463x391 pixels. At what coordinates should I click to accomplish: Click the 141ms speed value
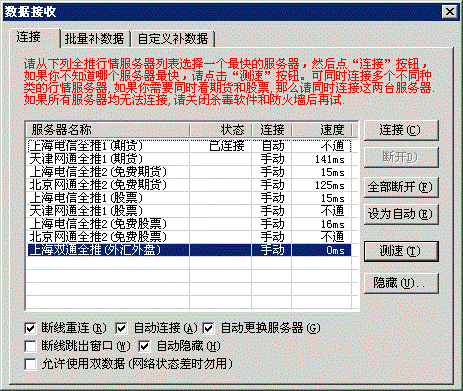coord(330,159)
